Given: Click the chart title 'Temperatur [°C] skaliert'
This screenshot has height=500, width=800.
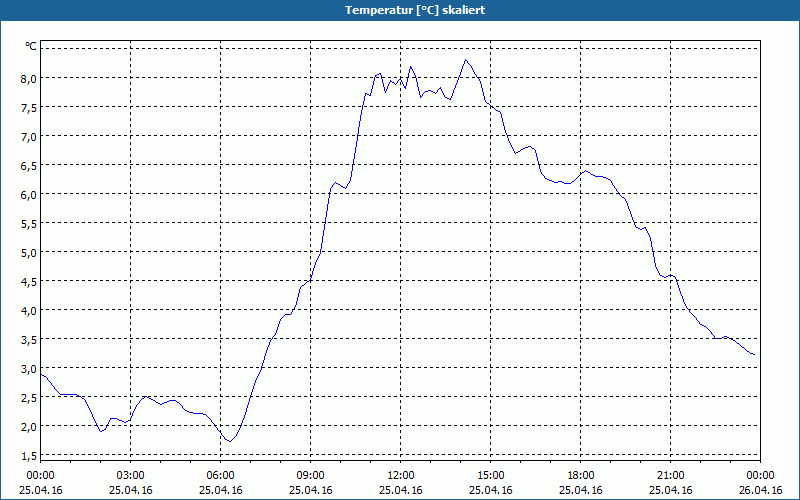Looking at the screenshot, I should click(415, 10).
